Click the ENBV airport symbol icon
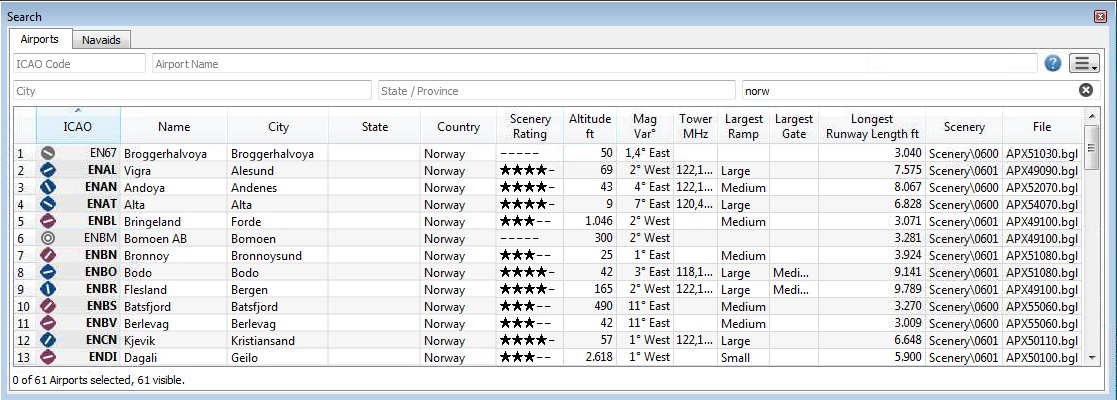 48,323
